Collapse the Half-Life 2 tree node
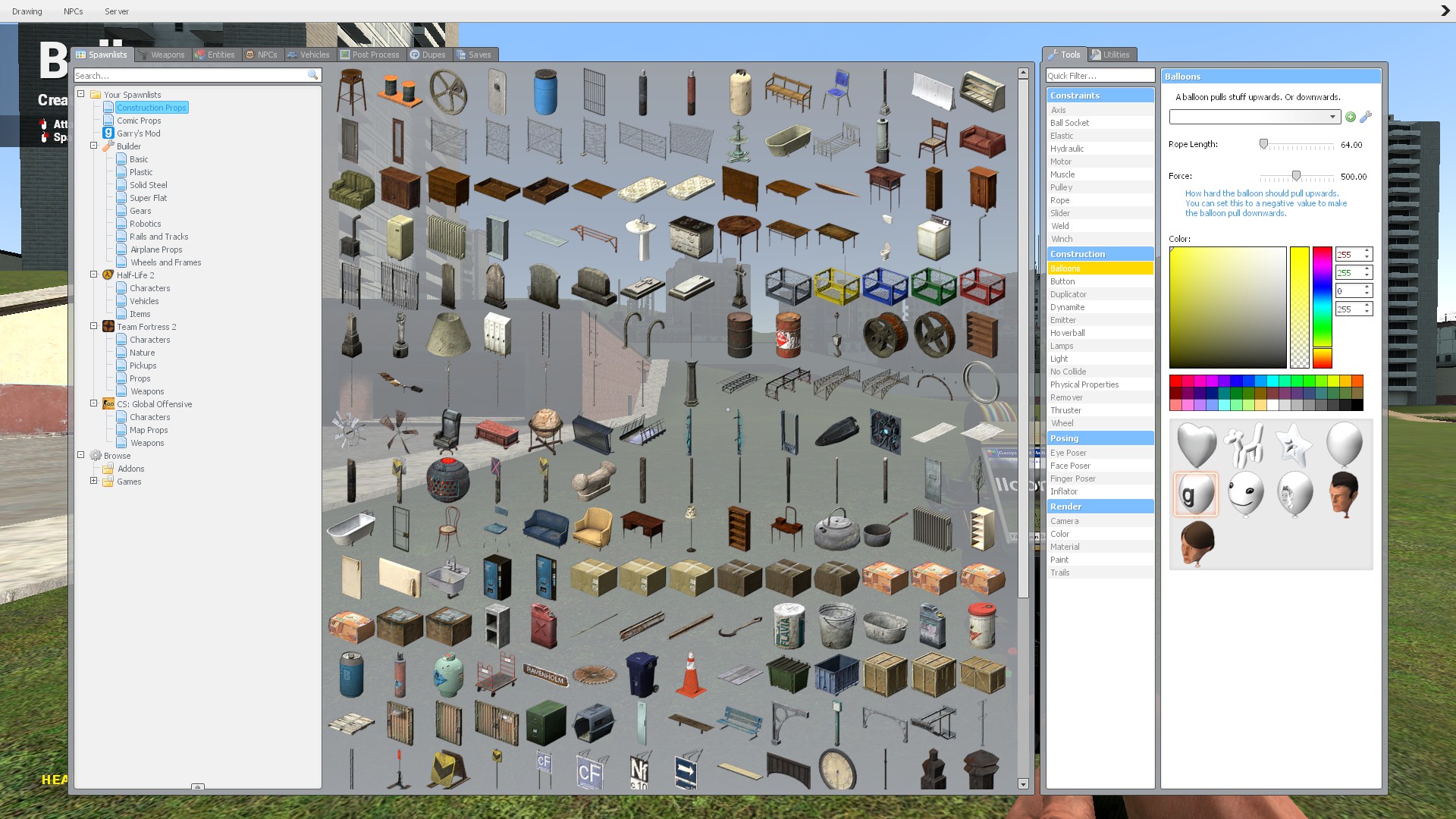The width and height of the screenshot is (1456, 819). (93, 275)
